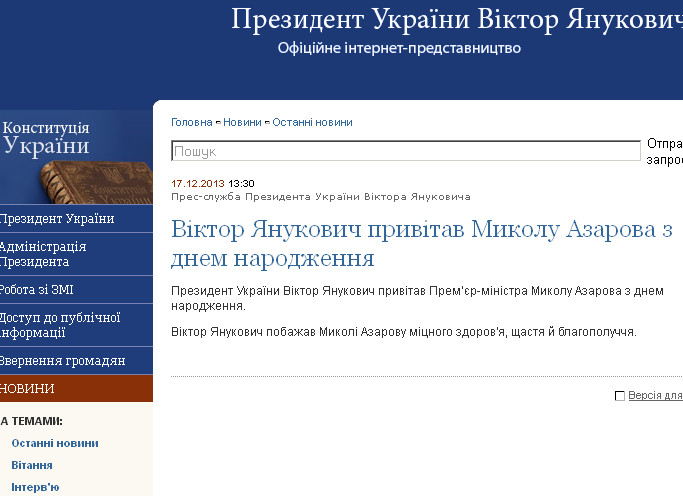Click the Пошук search field

click(406, 151)
